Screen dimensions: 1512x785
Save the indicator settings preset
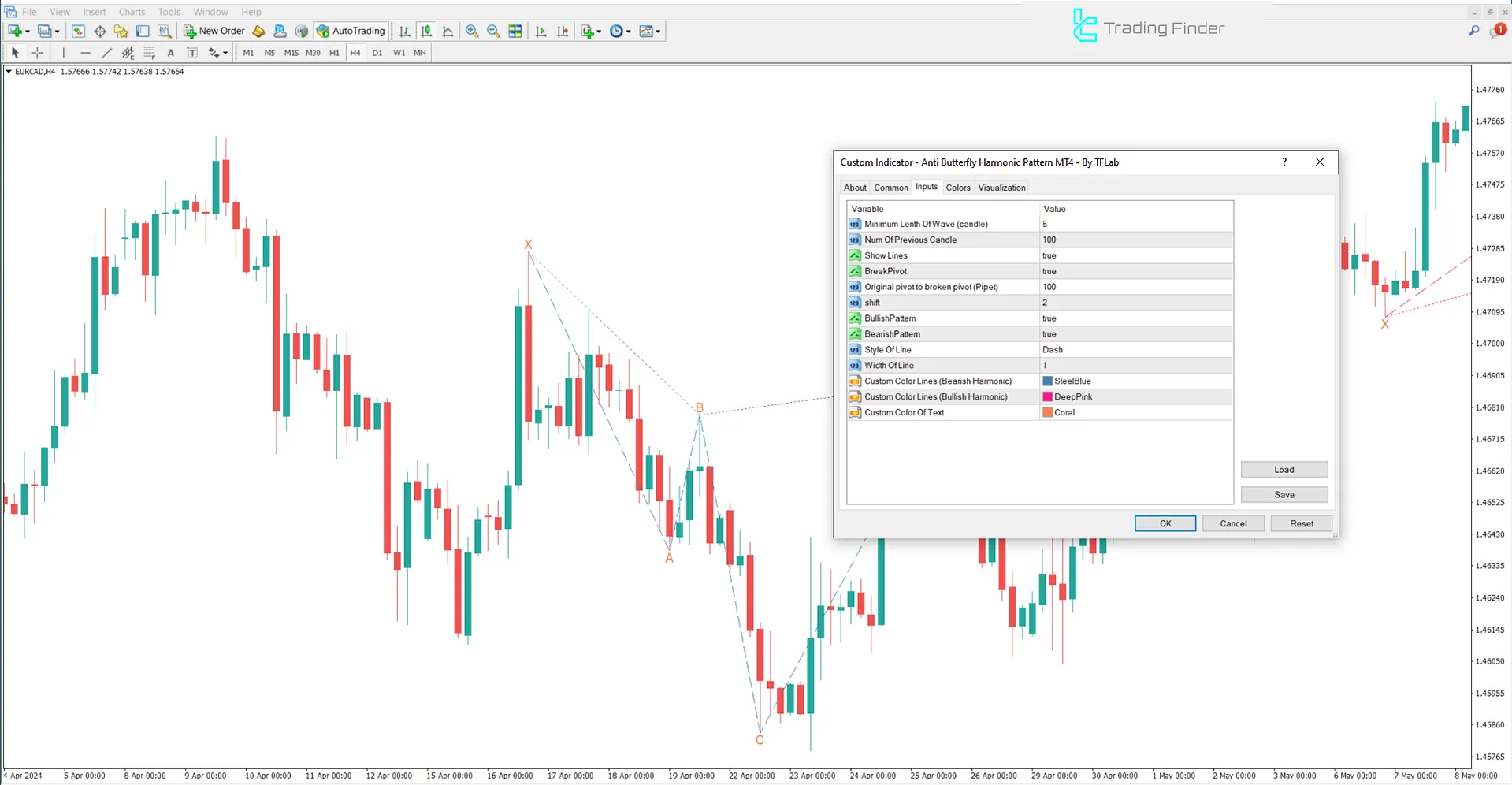1284,494
